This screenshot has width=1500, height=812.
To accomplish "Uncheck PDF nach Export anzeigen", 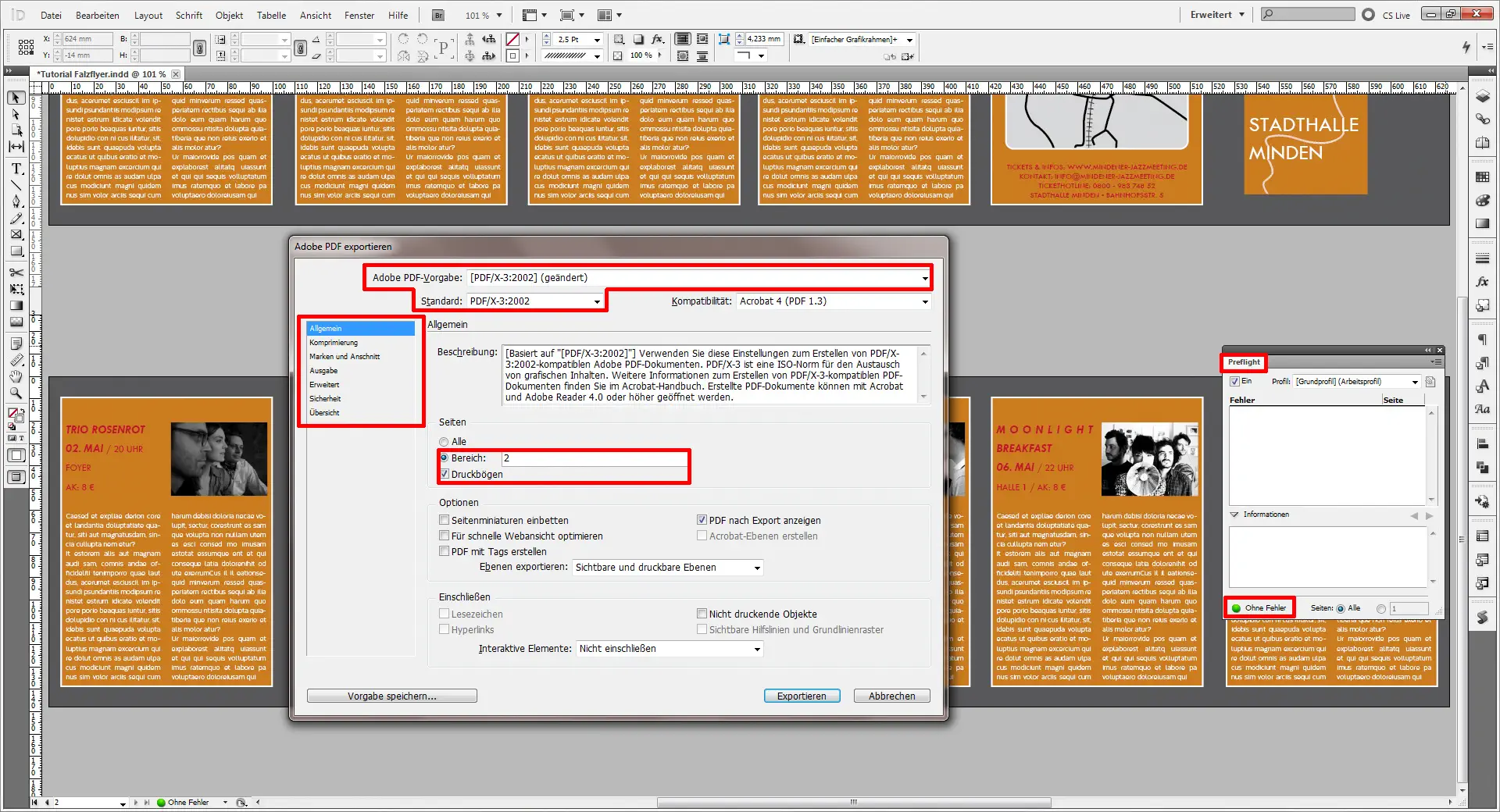I will point(702,520).
